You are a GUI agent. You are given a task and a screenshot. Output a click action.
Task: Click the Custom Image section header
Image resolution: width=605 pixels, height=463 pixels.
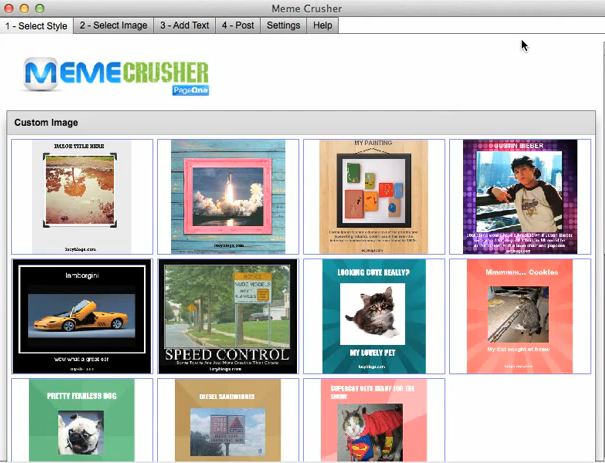pos(301,123)
